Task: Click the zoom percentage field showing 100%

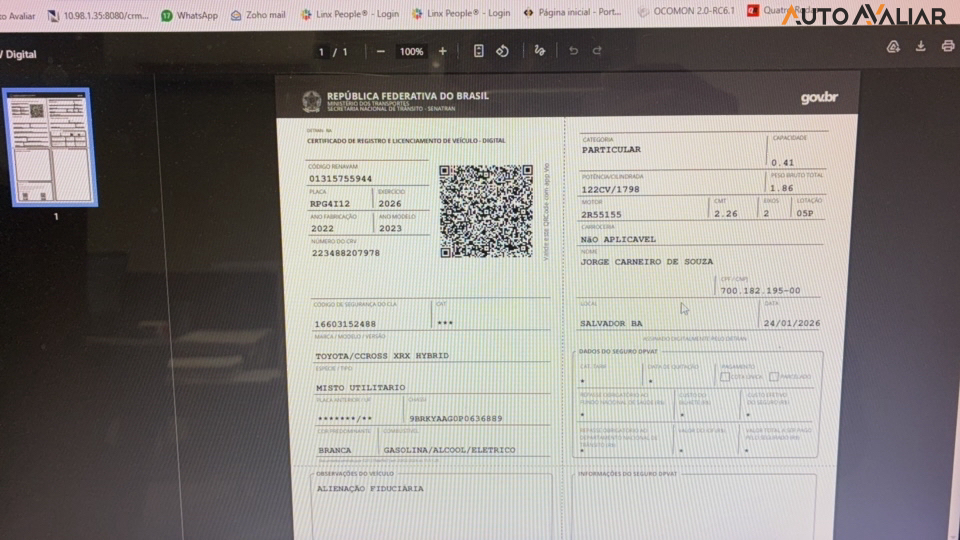Action: (411, 51)
